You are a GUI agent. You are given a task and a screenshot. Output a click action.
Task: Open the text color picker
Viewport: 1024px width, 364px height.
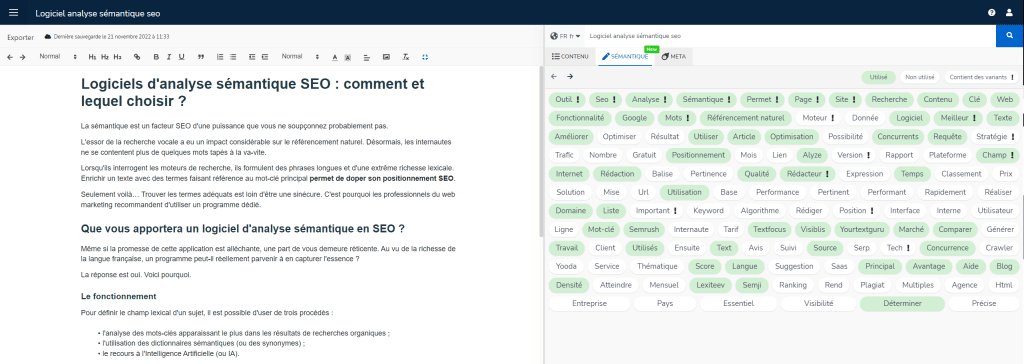[335, 58]
